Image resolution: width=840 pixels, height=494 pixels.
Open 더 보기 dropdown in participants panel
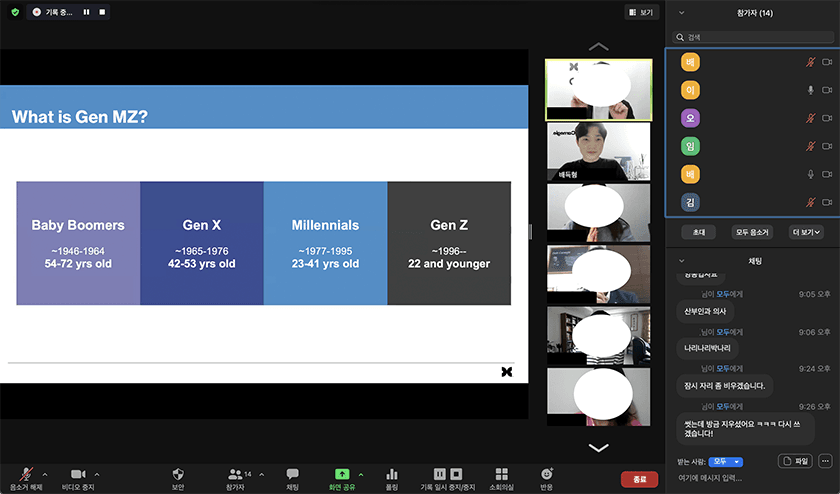(806, 232)
